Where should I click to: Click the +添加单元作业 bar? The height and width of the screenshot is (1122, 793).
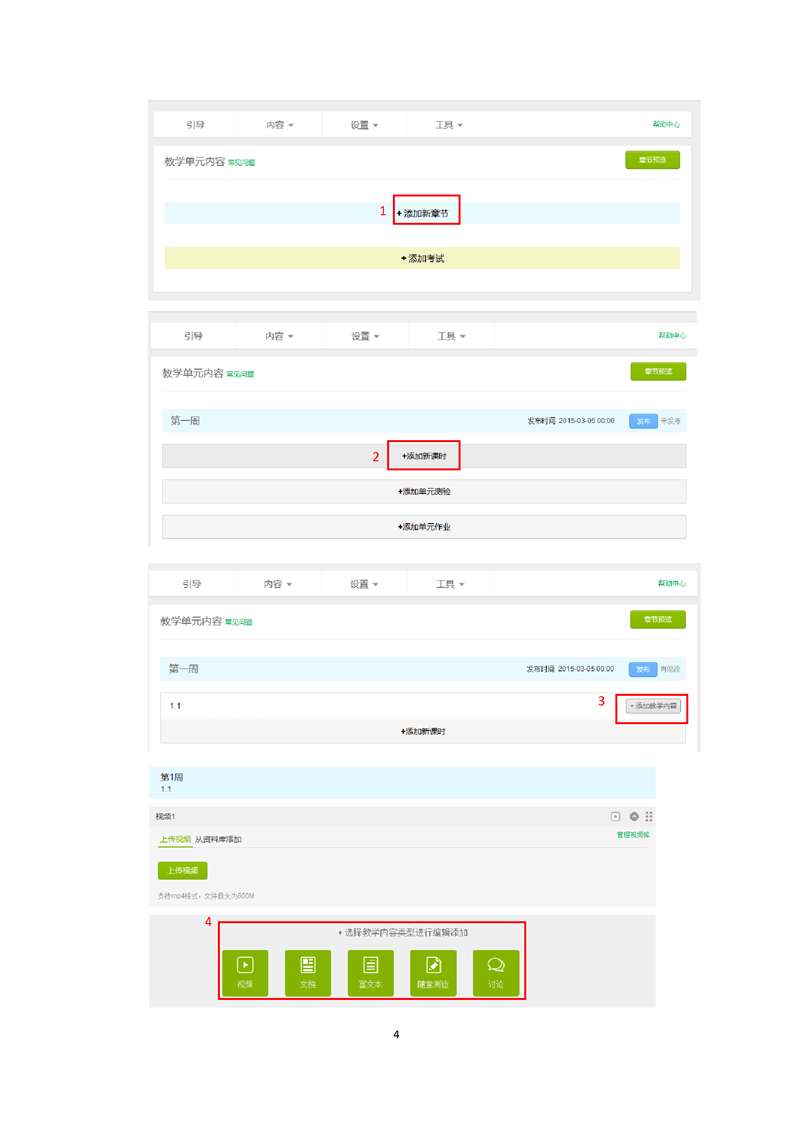(x=424, y=527)
